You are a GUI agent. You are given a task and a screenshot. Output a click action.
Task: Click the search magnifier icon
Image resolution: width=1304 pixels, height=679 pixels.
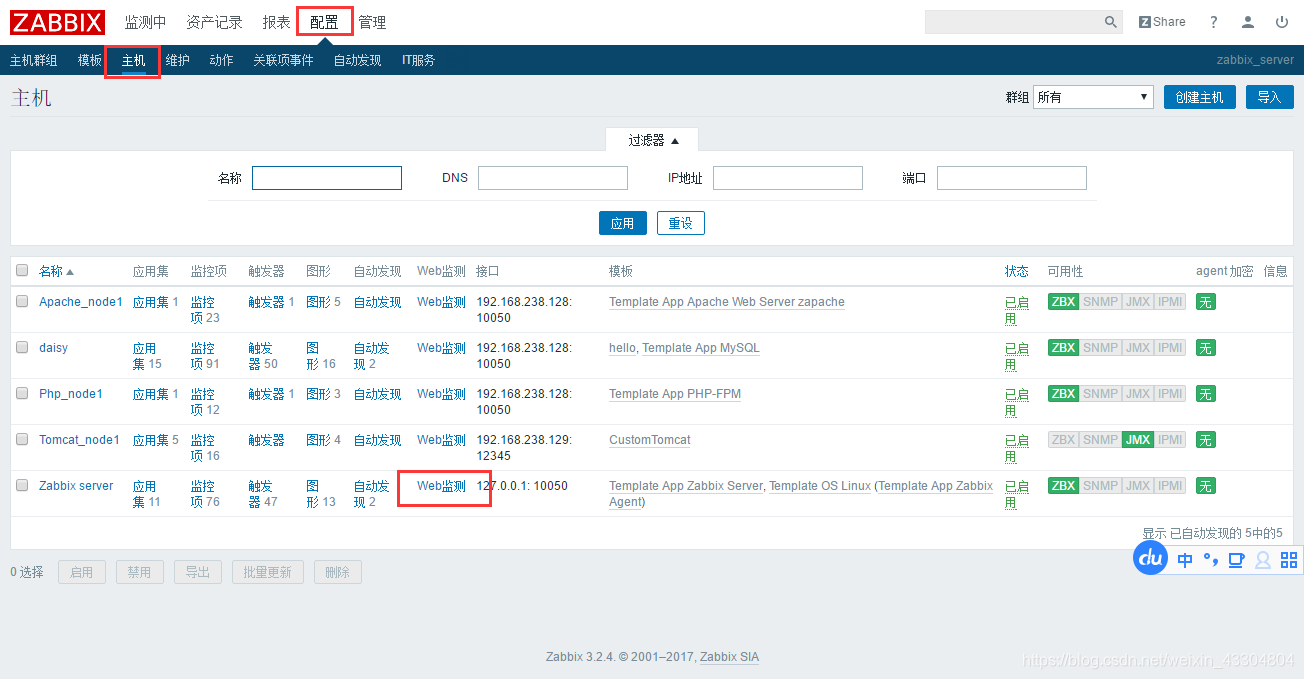coord(1111,22)
